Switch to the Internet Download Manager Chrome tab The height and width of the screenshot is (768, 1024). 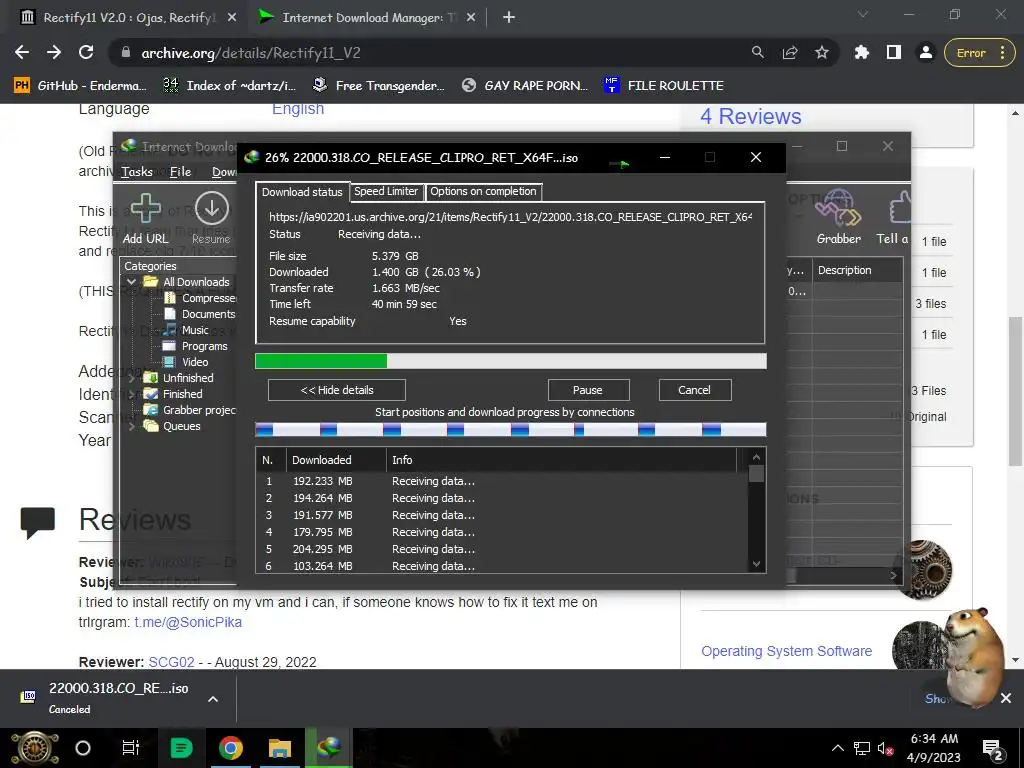[x=368, y=18]
